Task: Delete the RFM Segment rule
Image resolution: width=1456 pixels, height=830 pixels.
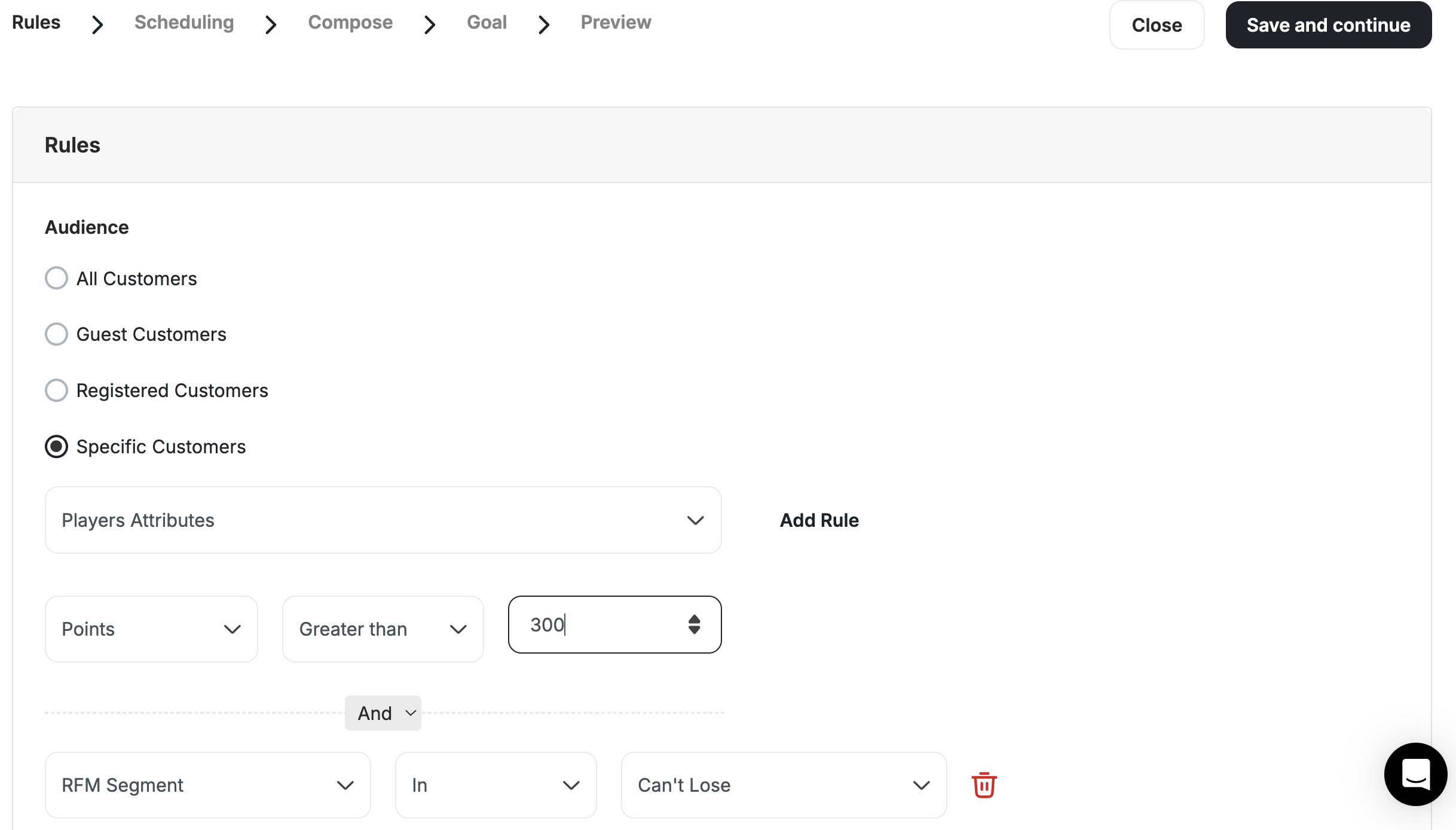Action: tap(984, 785)
